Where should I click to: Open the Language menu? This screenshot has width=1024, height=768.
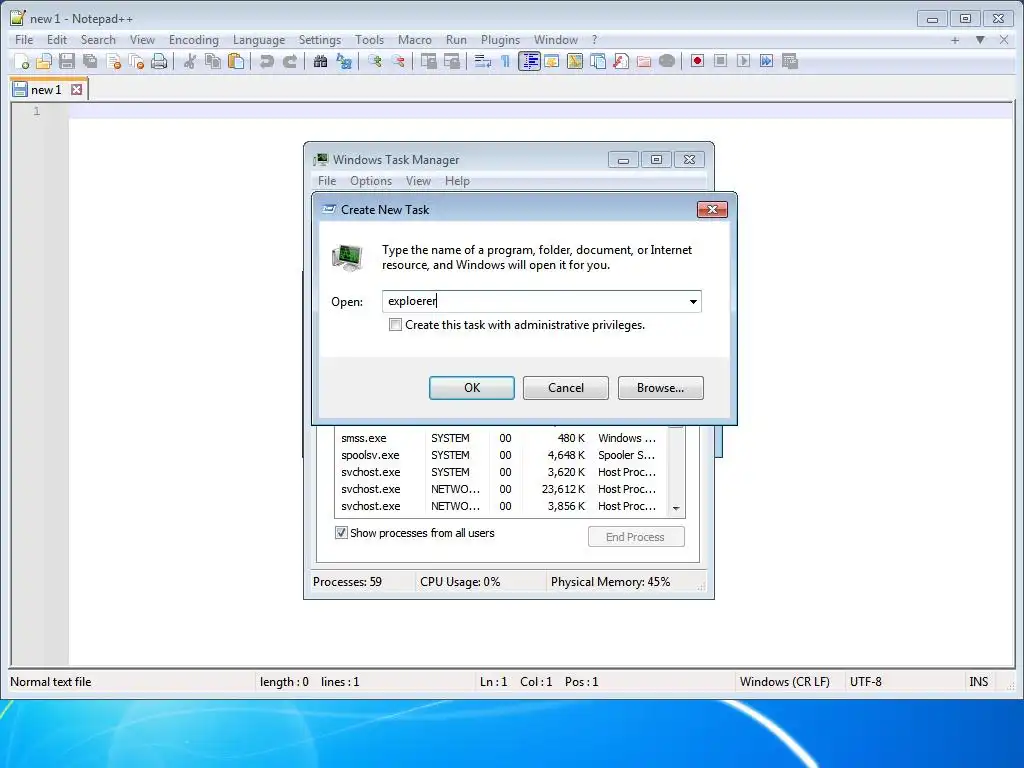pyautogui.click(x=259, y=40)
